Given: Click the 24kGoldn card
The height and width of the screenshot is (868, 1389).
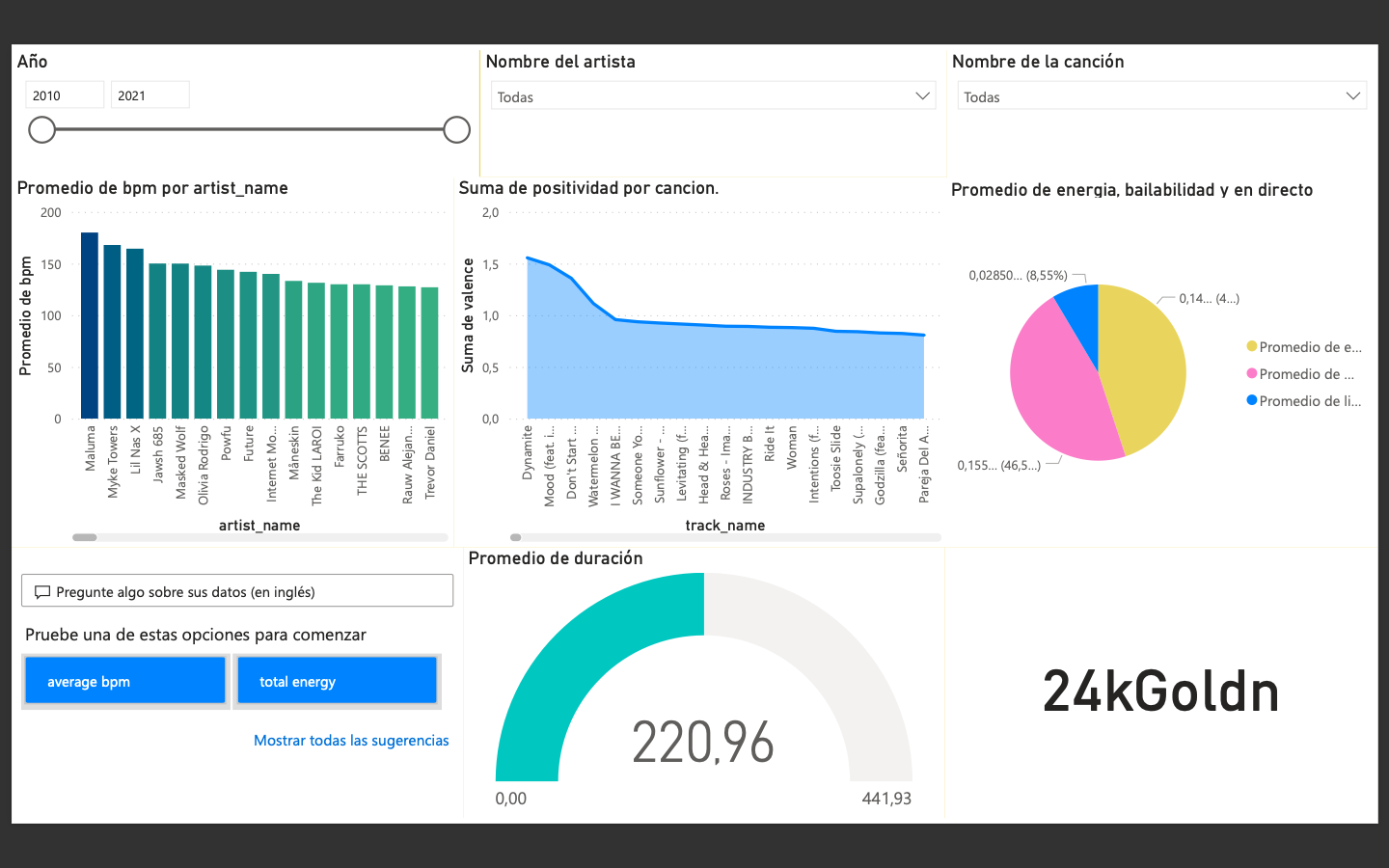Looking at the screenshot, I should [x=1160, y=692].
